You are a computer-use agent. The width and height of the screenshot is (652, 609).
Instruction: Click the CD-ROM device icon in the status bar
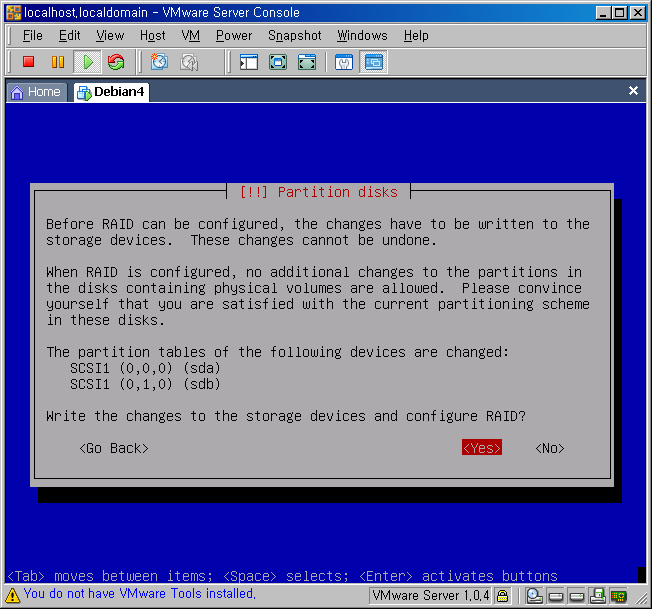coord(535,596)
